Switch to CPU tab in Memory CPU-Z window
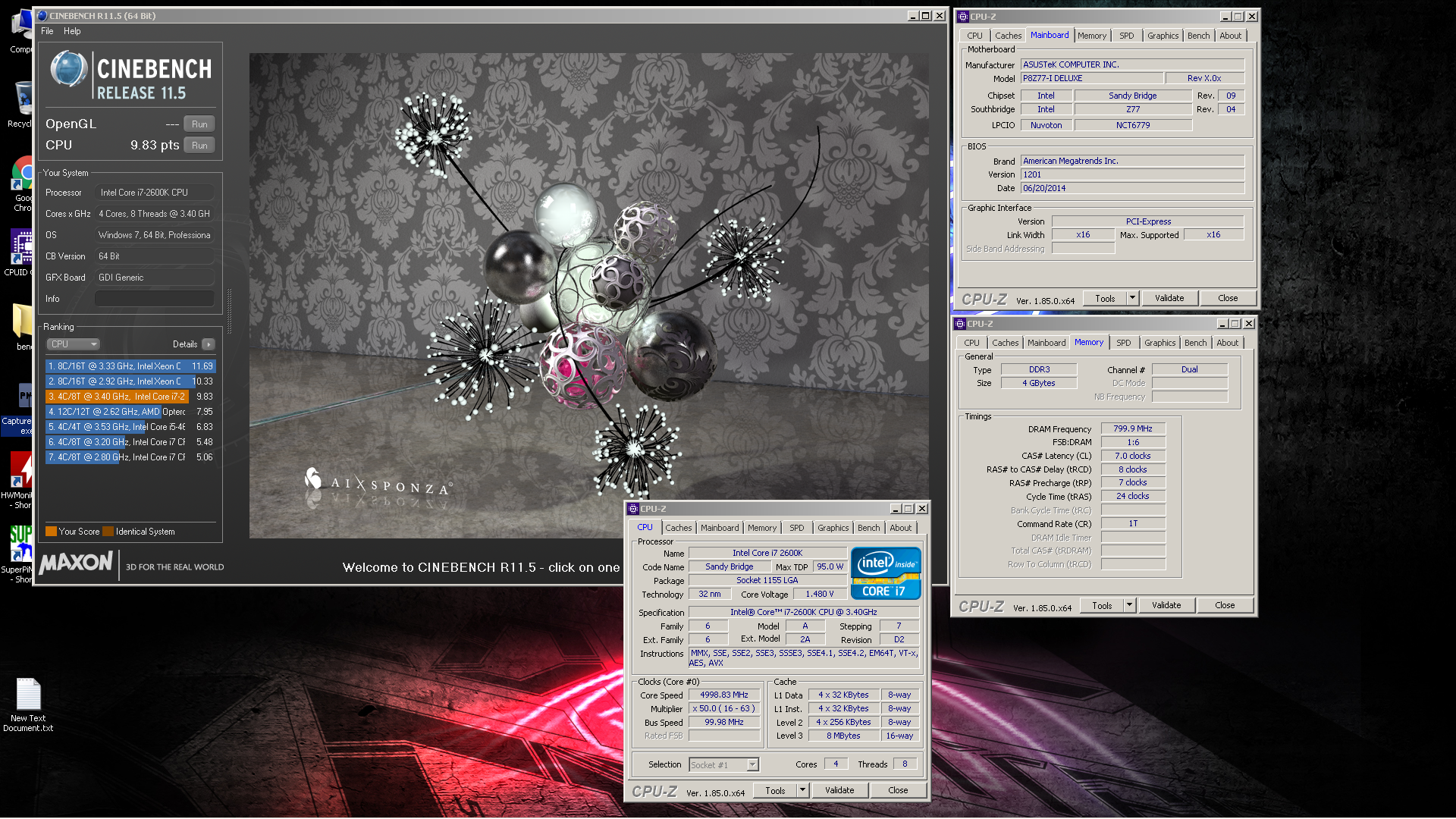The image size is (1456, 819). (971, 343)
